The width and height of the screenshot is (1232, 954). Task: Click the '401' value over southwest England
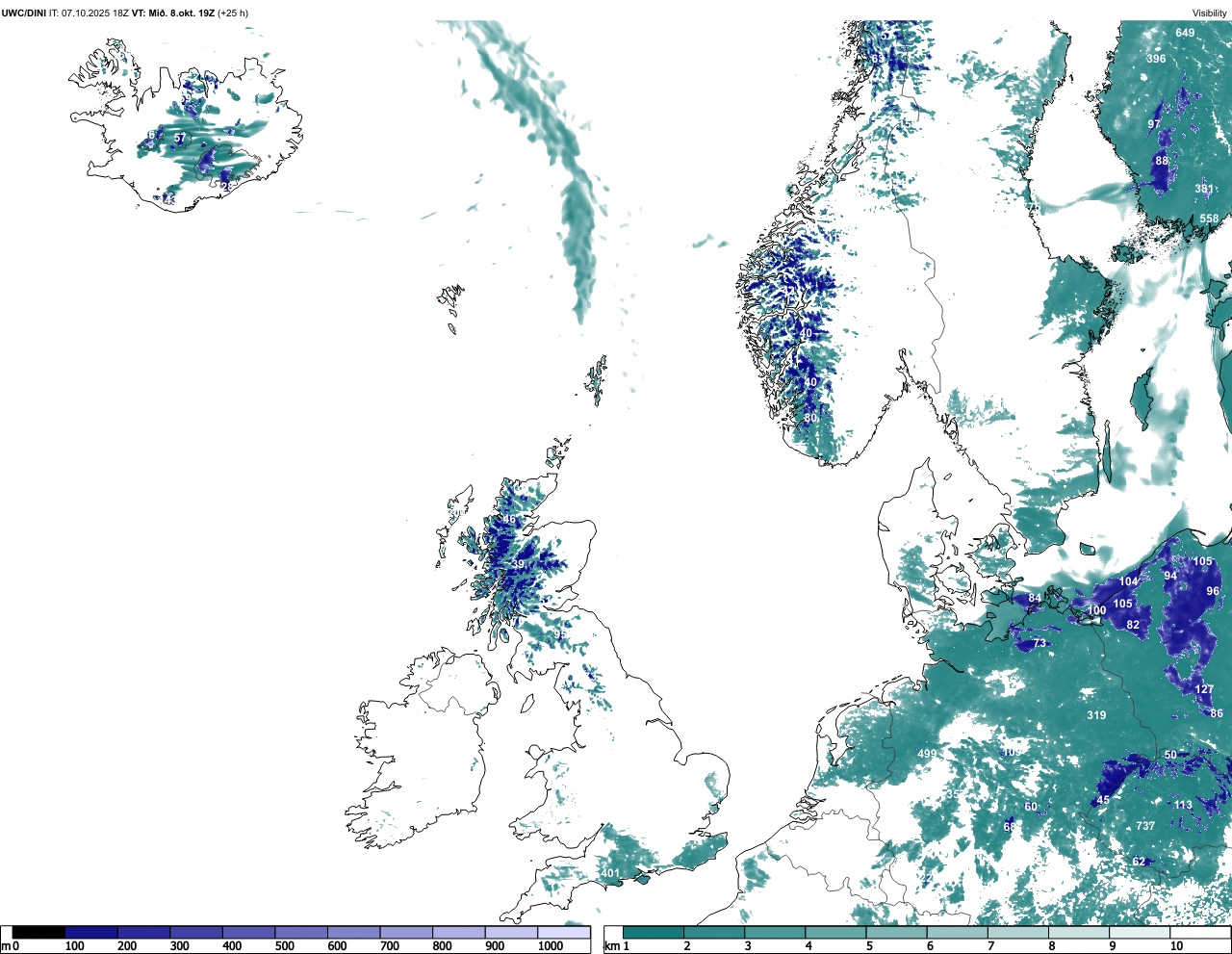[610, 874]
